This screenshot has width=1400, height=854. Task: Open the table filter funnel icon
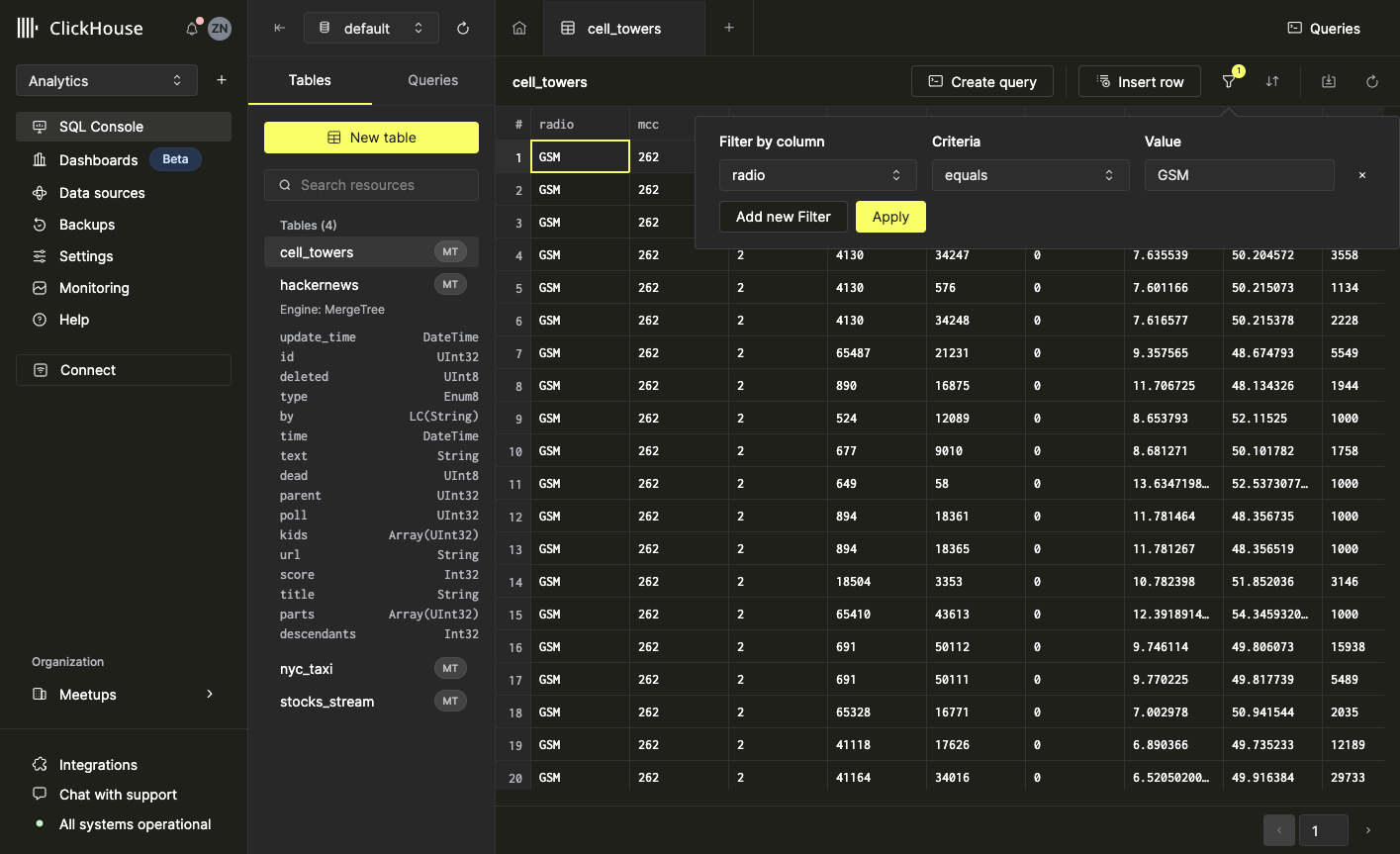1229,81
